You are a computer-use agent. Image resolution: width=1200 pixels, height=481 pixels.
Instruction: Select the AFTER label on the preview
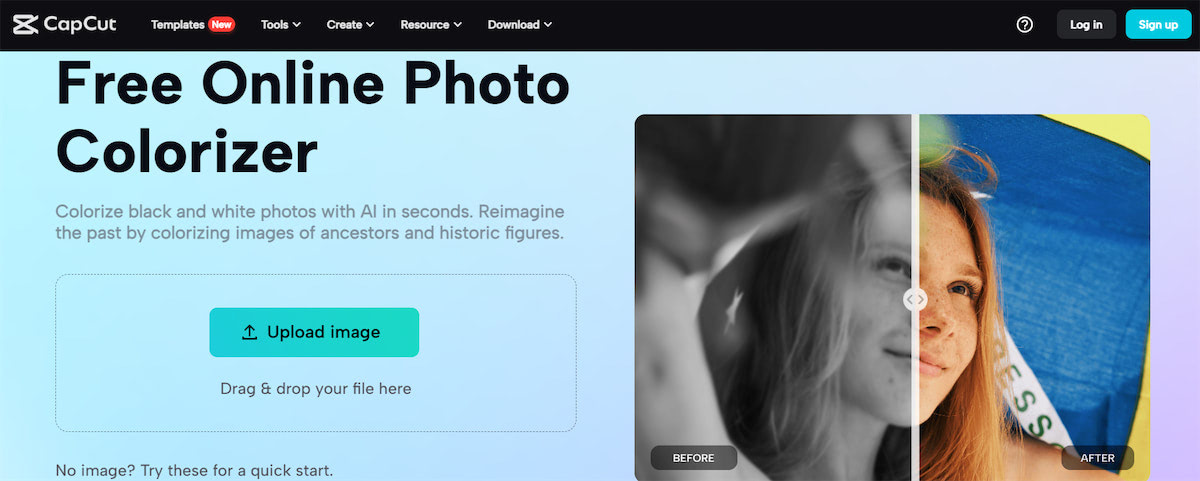coord(1098,458)
